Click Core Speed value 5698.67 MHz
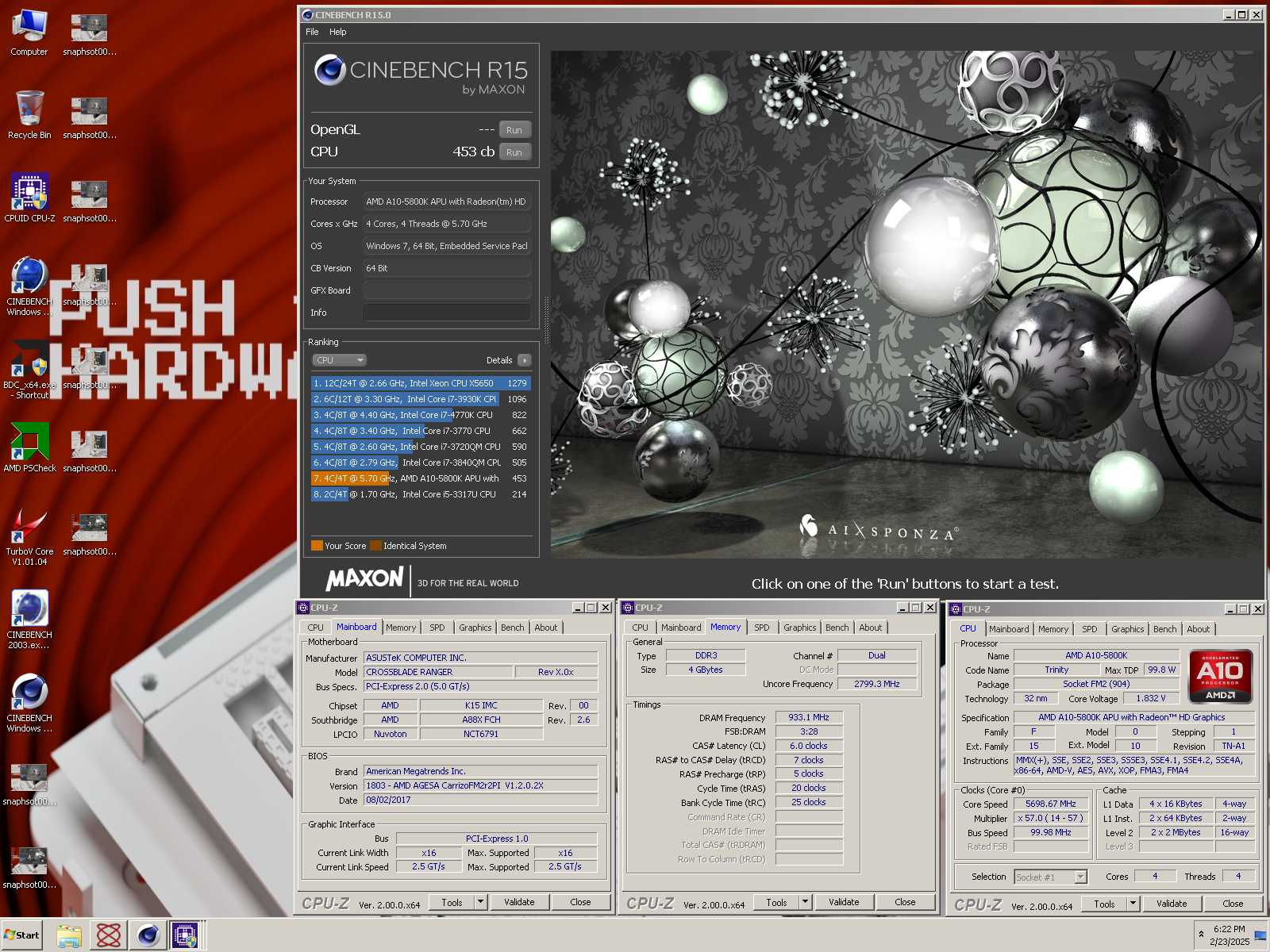Image resolution: width=1270 pixels, height=952 pixels. pos(1050,804)
